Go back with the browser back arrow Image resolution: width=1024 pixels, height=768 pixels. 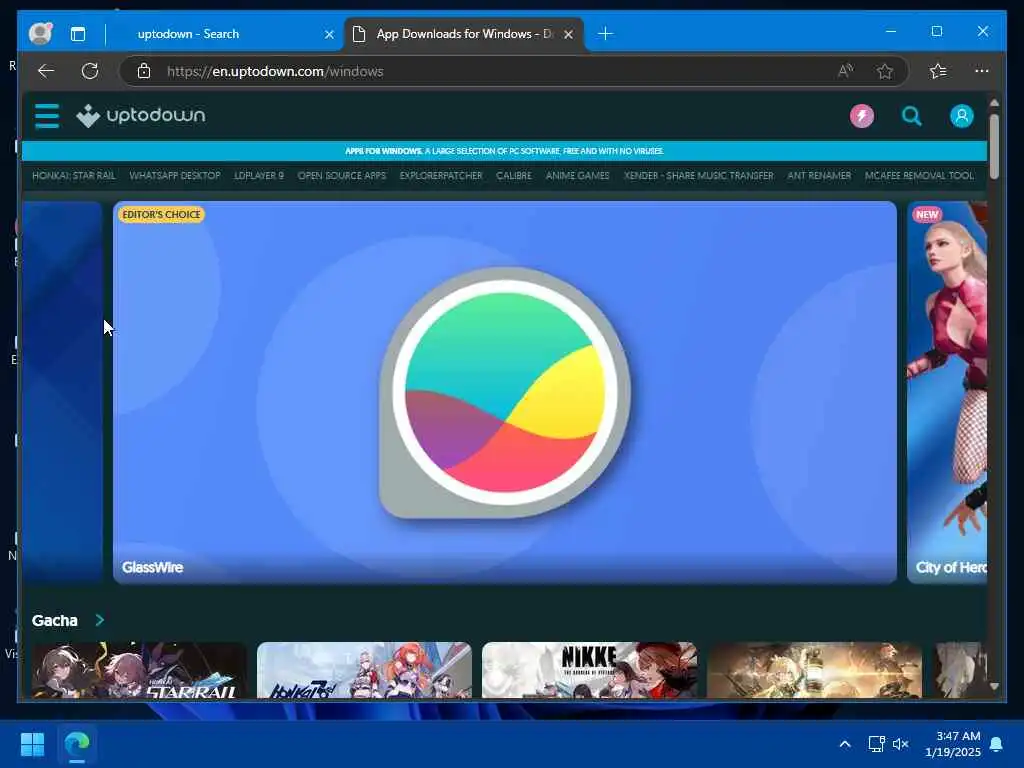tap(46, 71)
